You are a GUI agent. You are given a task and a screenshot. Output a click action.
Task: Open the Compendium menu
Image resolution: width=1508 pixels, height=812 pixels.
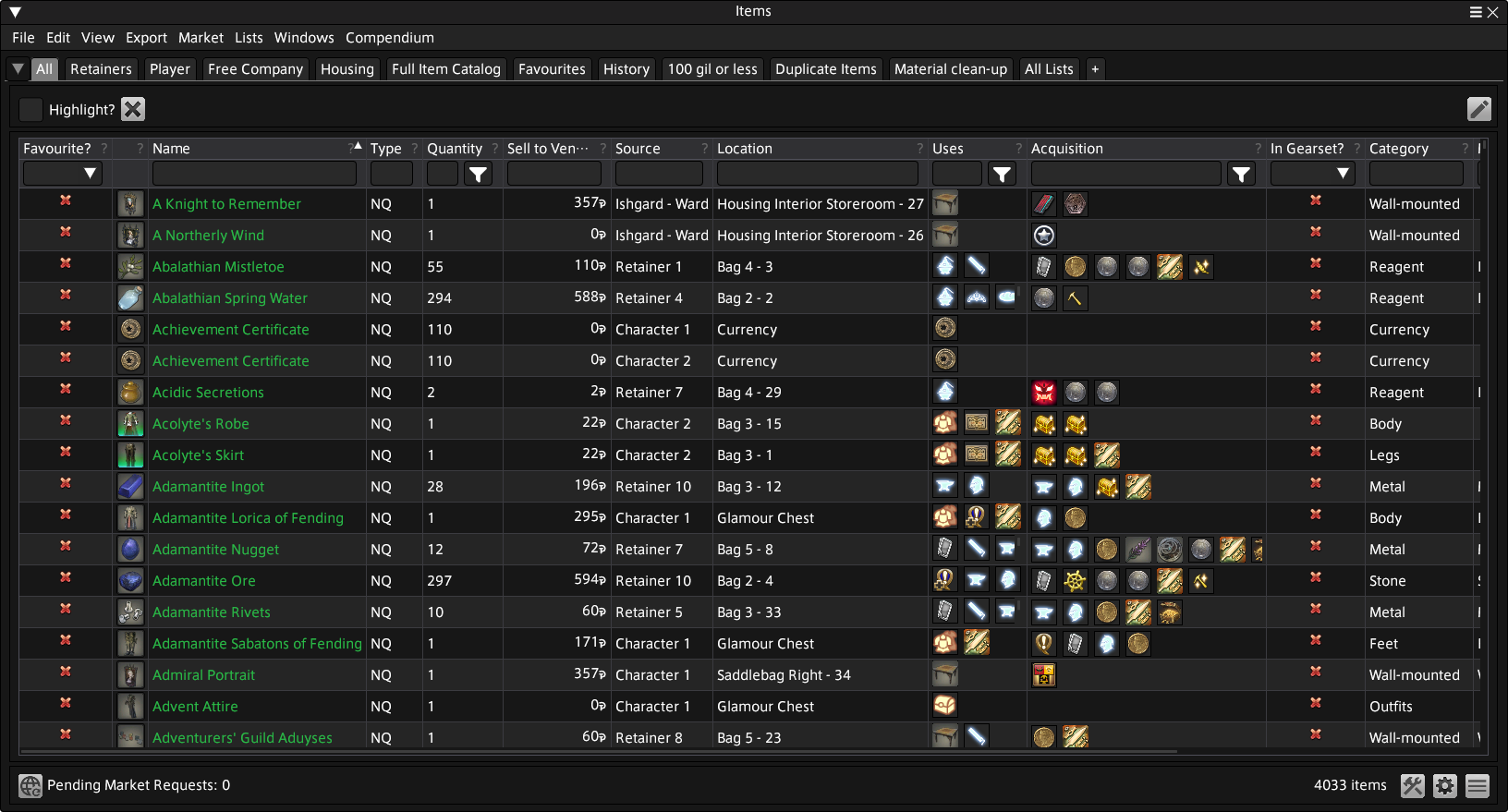(390, 38)
